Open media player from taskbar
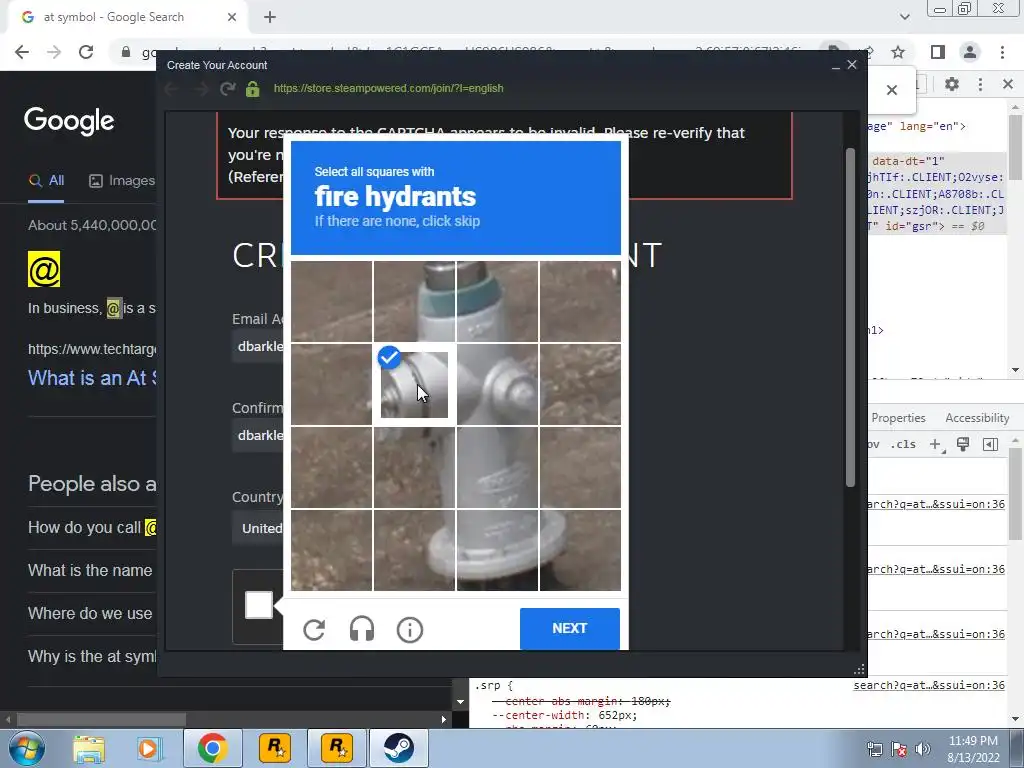 tap(148, 748)
